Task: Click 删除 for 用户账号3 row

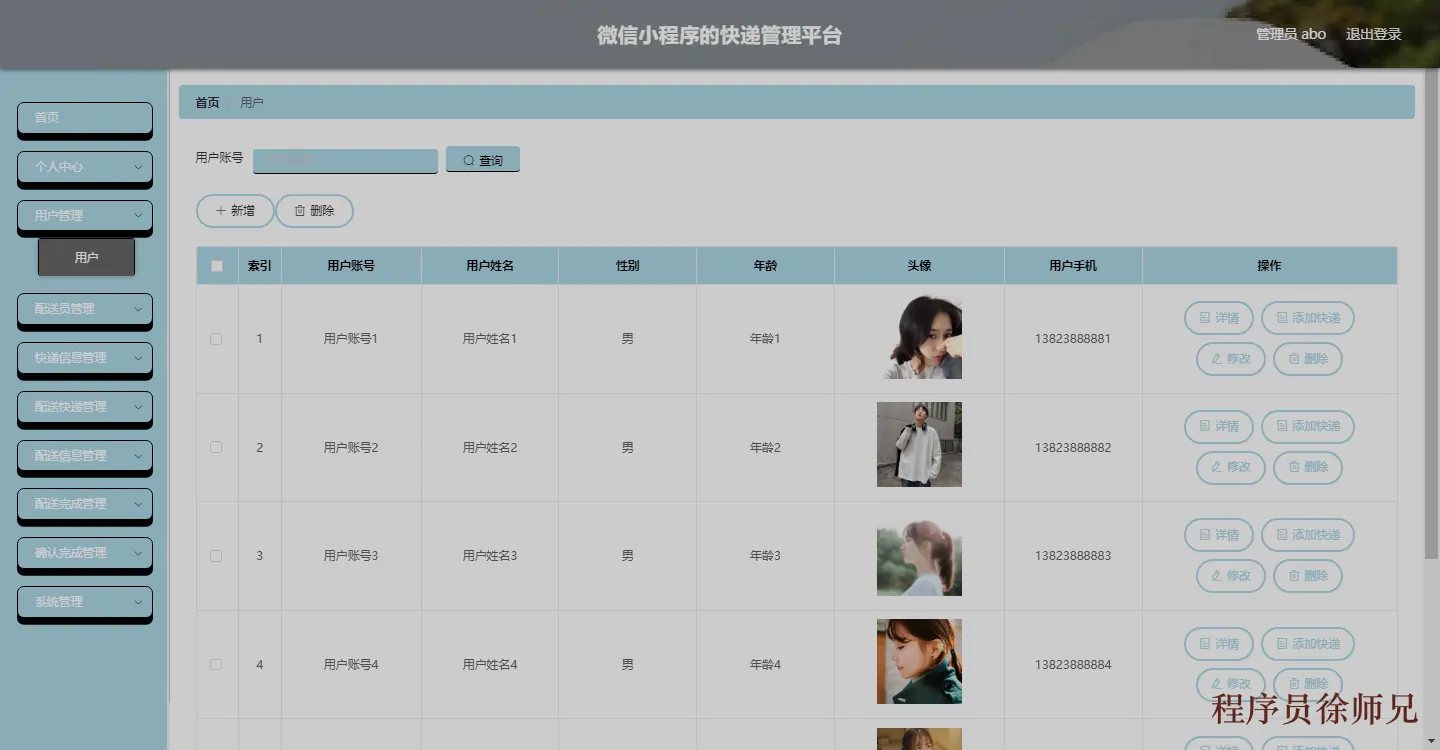Action: point(1307,575)
